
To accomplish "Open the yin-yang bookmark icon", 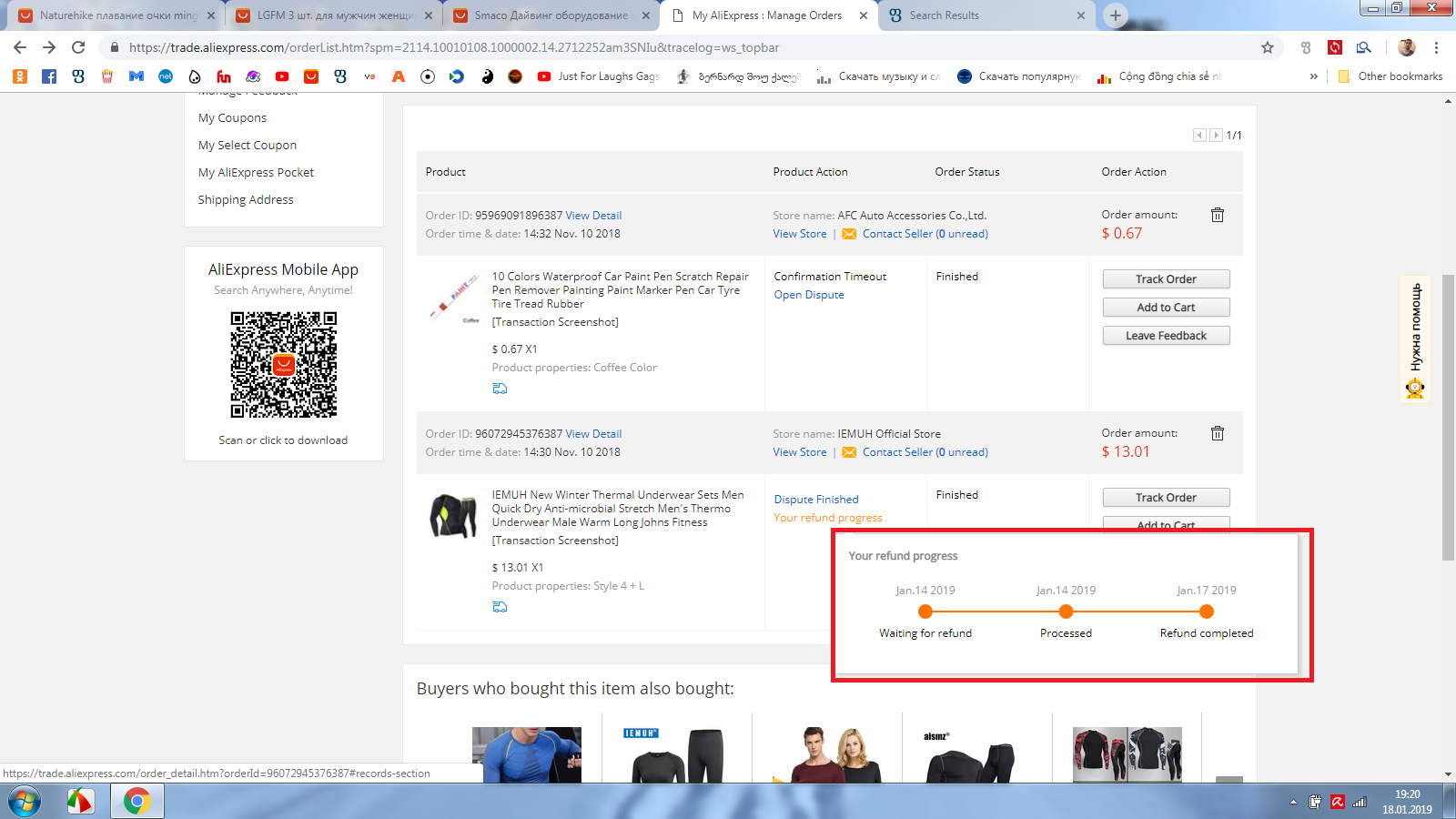I will [488, 76].
